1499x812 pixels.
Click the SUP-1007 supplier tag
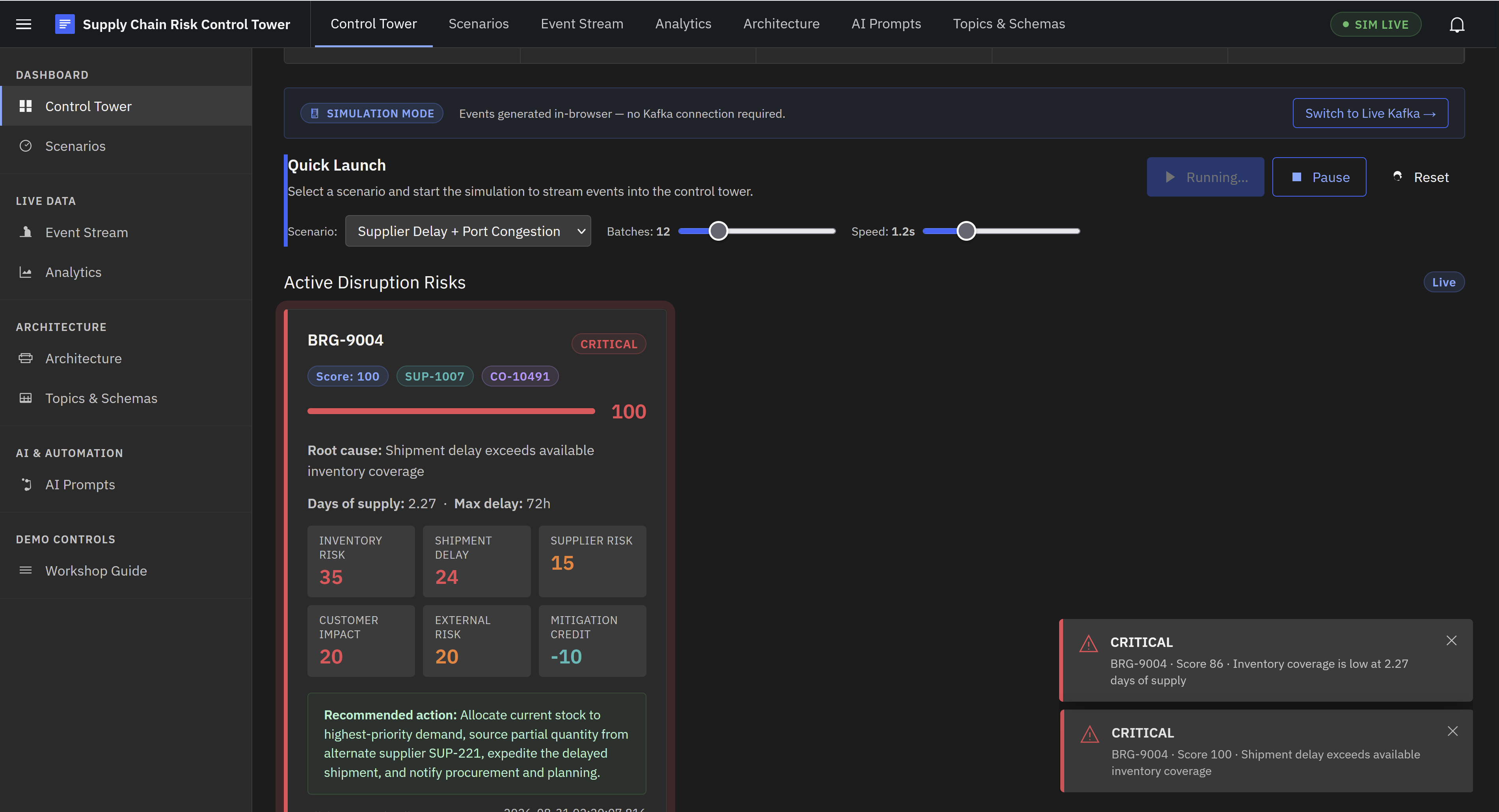435,376
